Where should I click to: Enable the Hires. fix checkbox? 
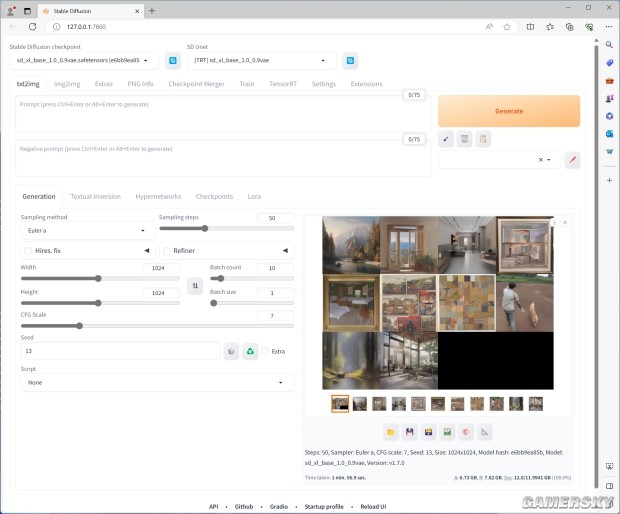(x=28, y=251)
